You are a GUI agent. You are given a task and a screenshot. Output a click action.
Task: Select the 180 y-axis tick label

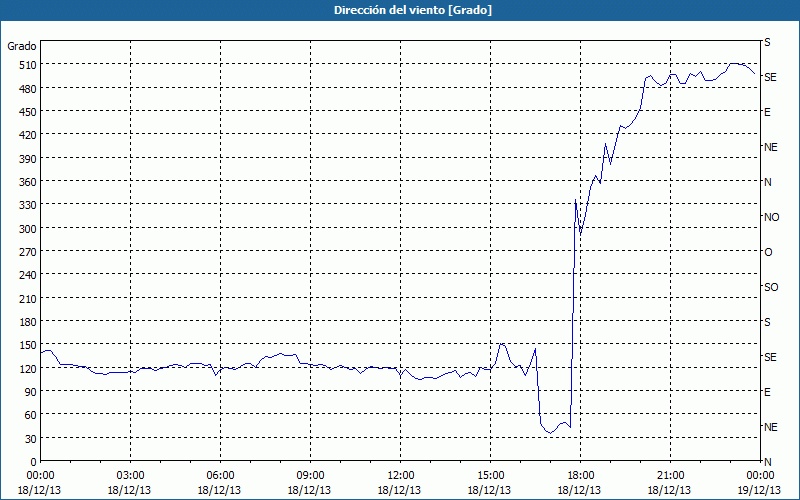tap(28, 322)
